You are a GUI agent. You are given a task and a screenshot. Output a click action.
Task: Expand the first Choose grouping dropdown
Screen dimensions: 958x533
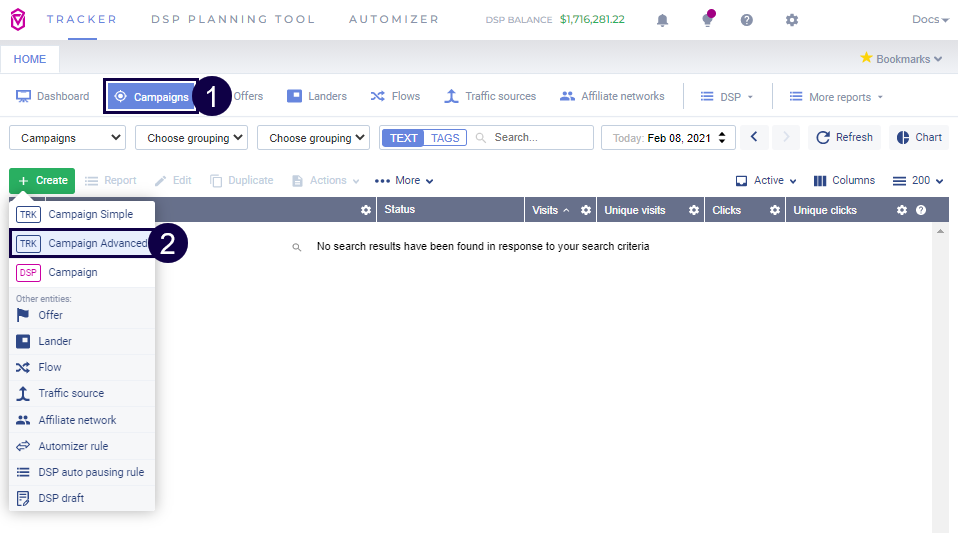[191, 138]
